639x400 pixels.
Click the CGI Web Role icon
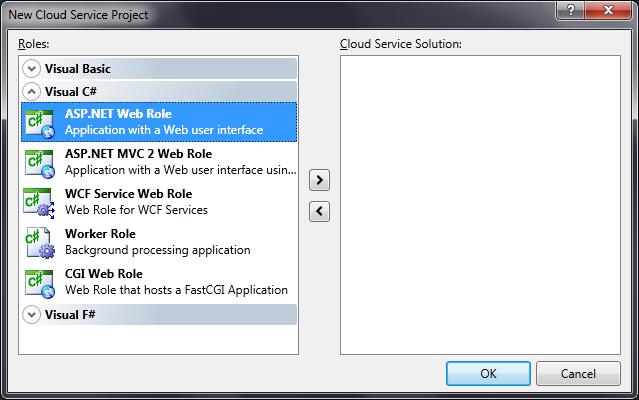coord(39,282)
